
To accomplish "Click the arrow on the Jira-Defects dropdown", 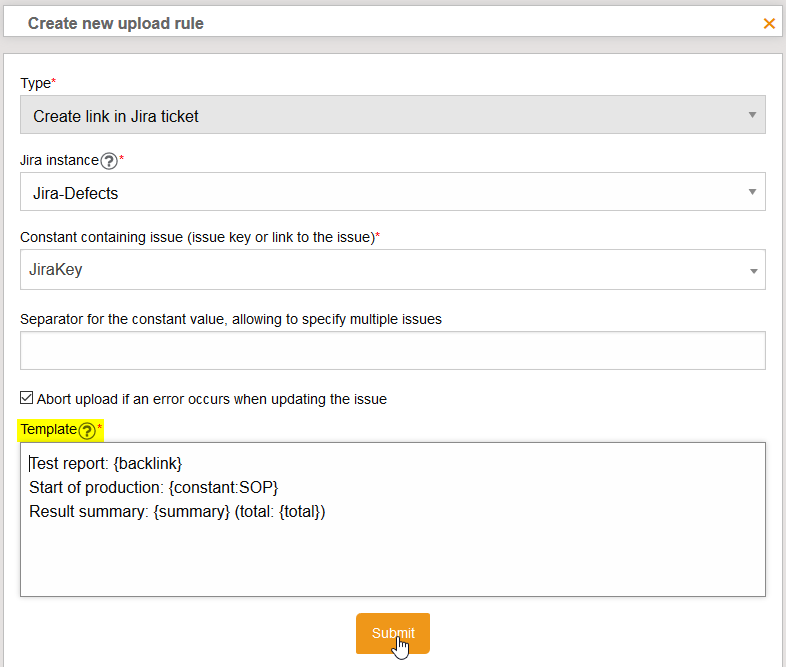I will tap(752, 193).
